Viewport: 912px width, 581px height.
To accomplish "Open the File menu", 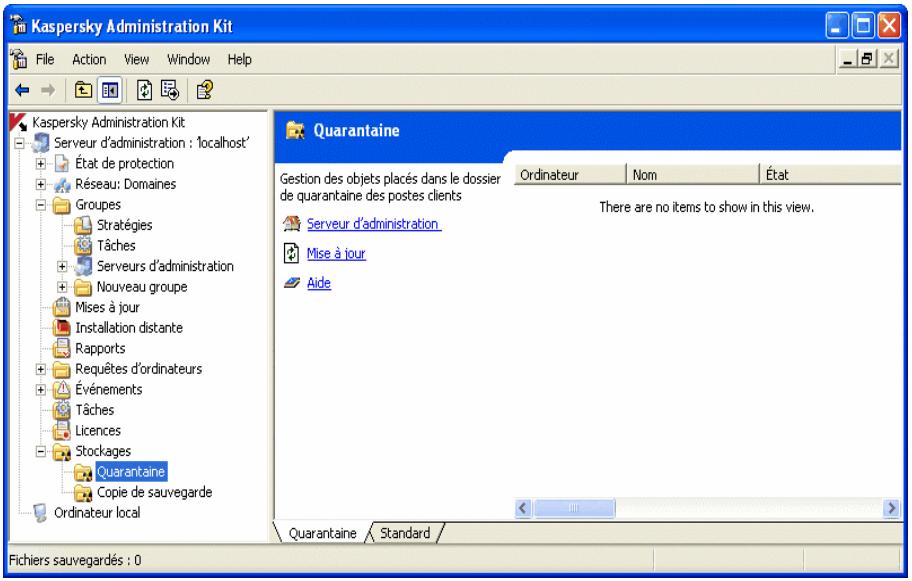I will [45, 59].
